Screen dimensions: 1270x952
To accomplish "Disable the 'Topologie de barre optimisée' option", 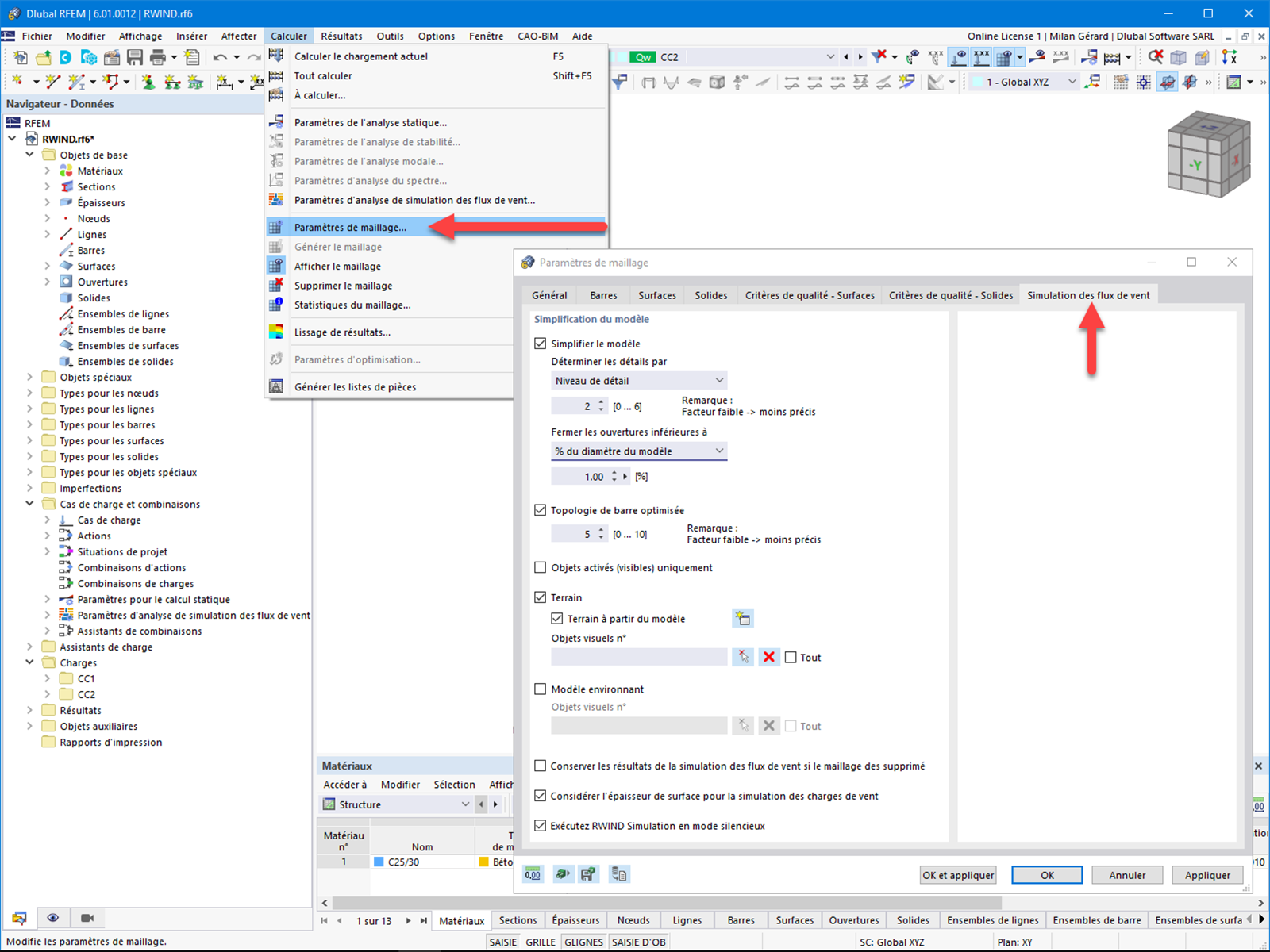I will coord(541,510).
